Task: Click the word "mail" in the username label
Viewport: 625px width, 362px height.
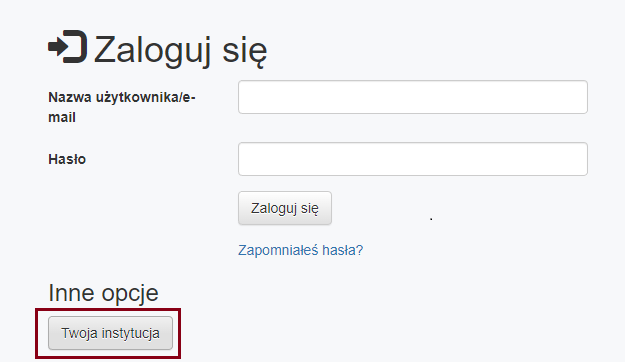Action: coord(62,118)
